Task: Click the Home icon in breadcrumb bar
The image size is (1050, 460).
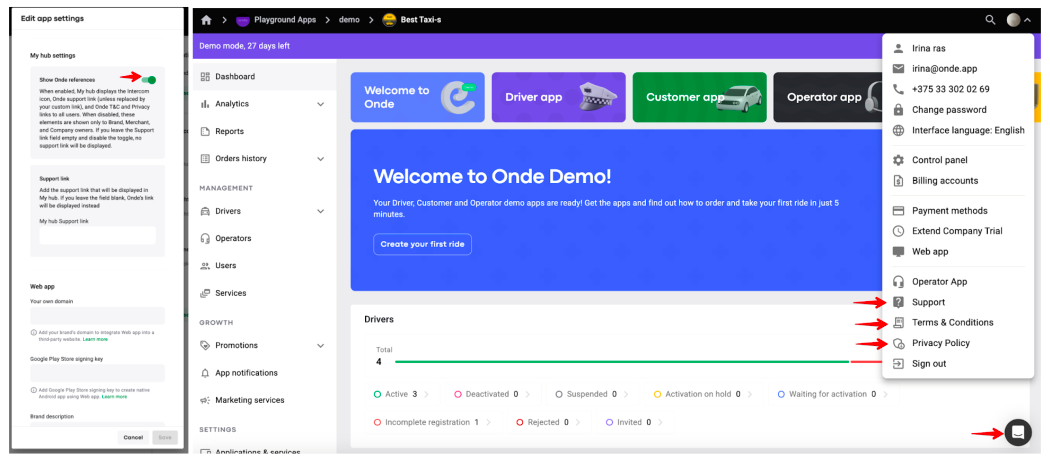Action: pos(206,20)
